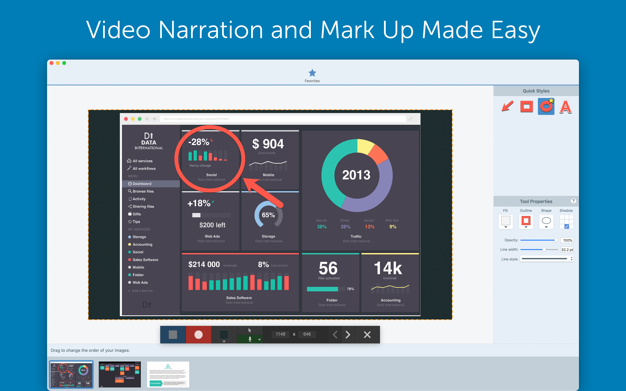Start recording with the red record button
The image size is (626, 391).
[198, 335]
